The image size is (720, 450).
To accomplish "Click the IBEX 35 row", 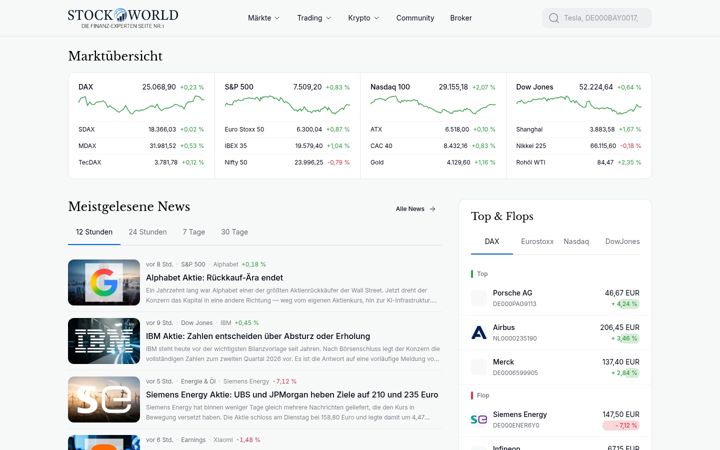I will 287,146.
